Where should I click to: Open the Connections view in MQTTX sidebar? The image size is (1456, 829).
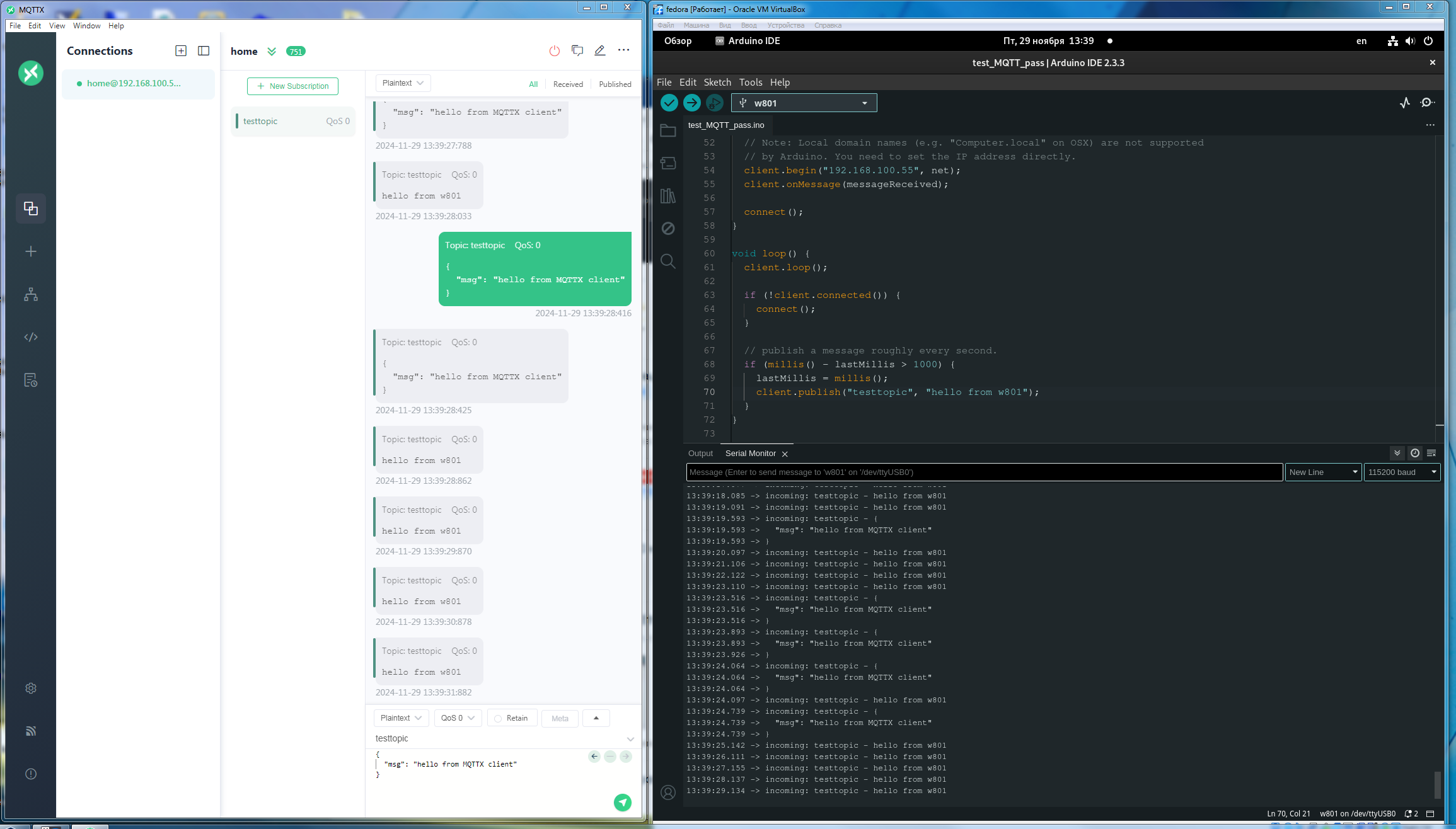click(x=31, y=209)
